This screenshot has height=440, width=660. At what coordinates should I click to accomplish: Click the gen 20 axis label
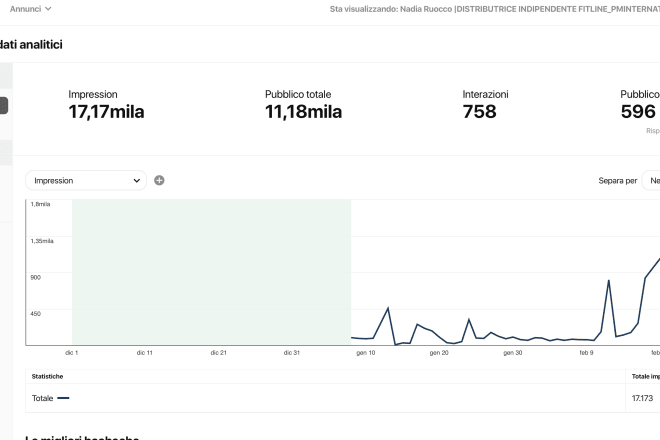click(439, 353)
